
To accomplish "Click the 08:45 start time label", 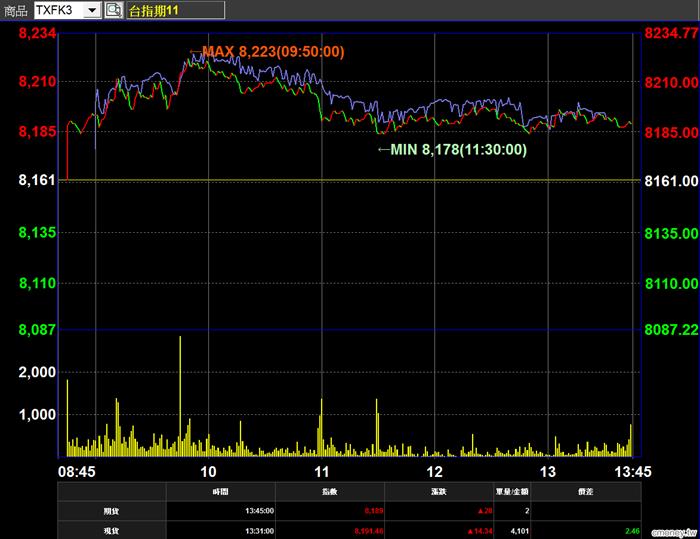I will coord(77,471).
